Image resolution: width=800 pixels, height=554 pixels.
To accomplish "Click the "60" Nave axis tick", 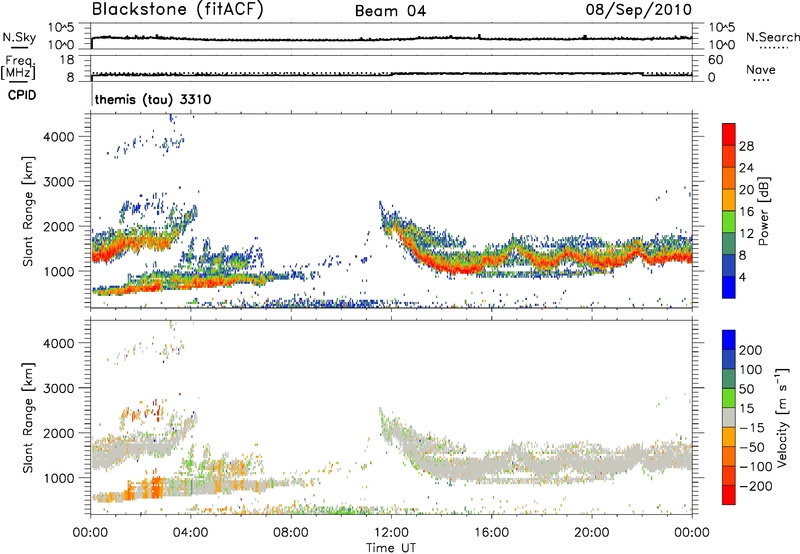I will (715, 60).
